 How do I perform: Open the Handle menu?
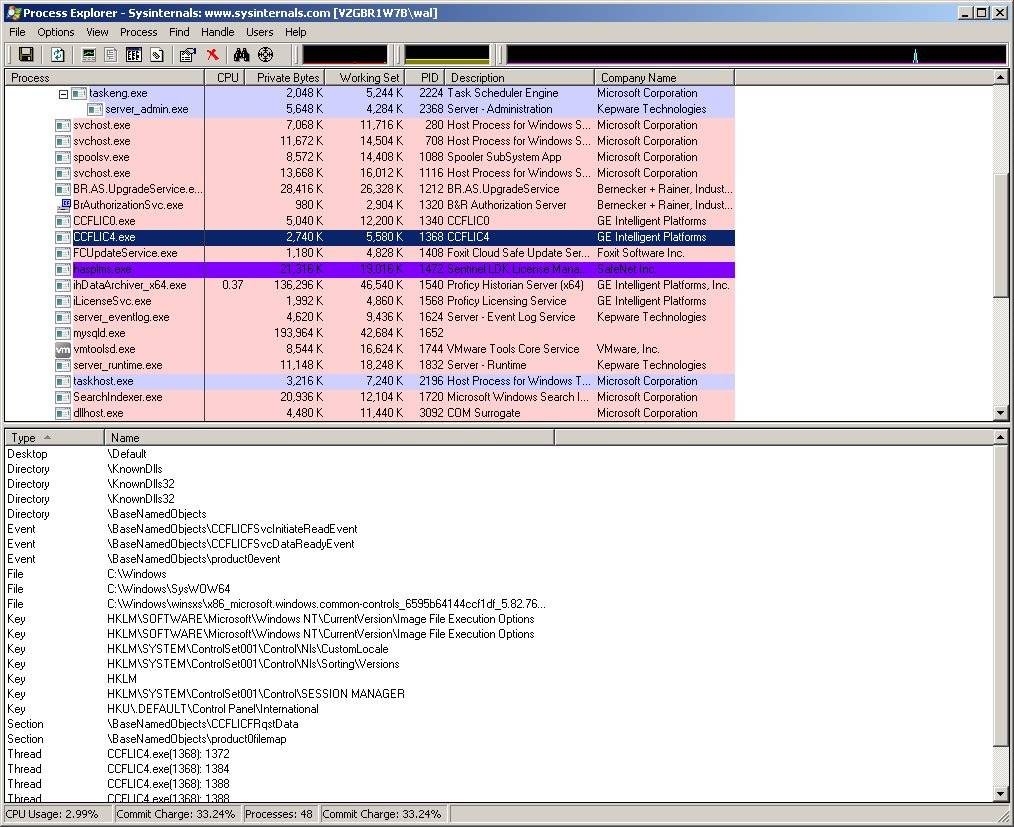217,32
